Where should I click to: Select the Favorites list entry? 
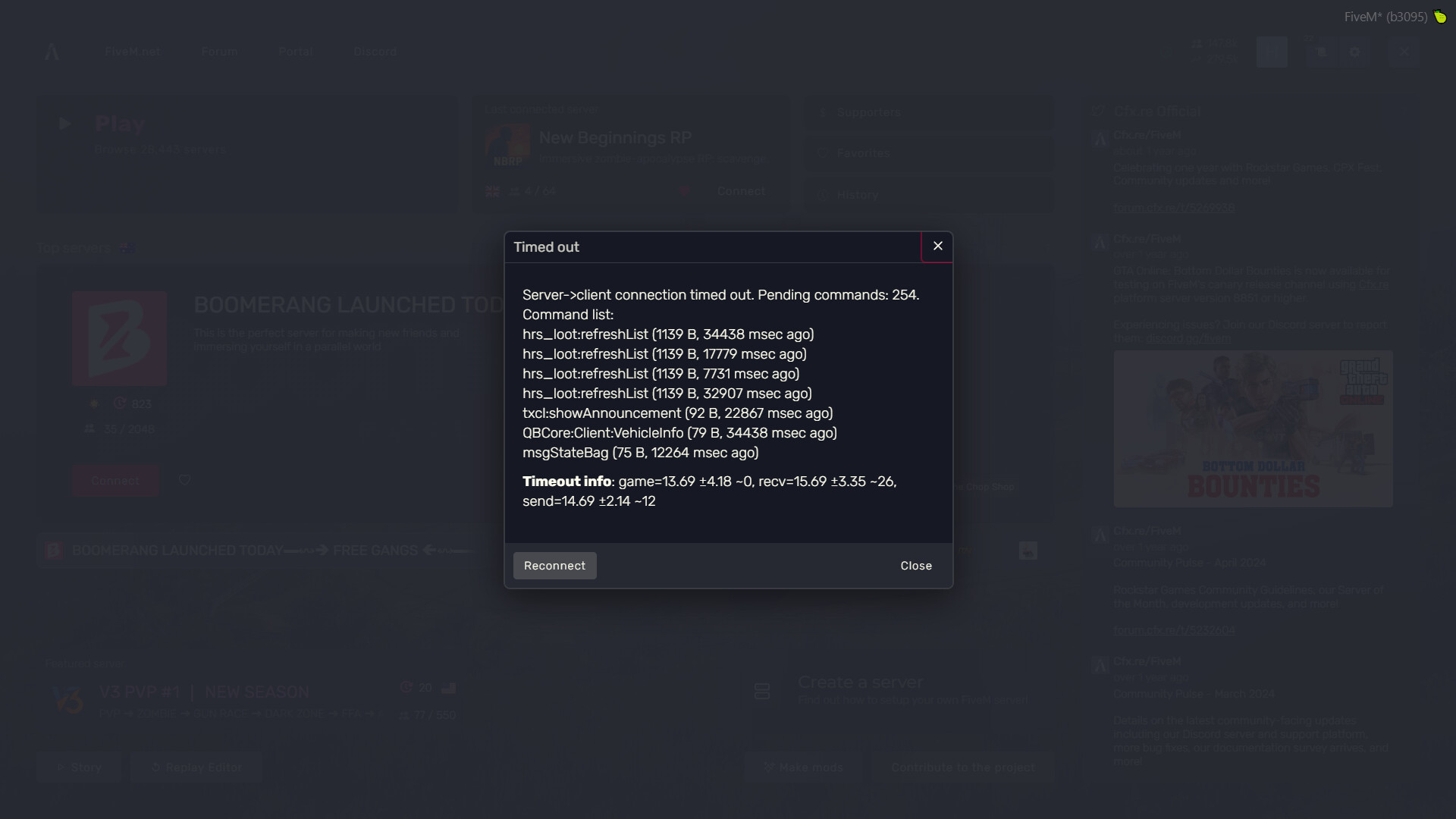[927, 153]
